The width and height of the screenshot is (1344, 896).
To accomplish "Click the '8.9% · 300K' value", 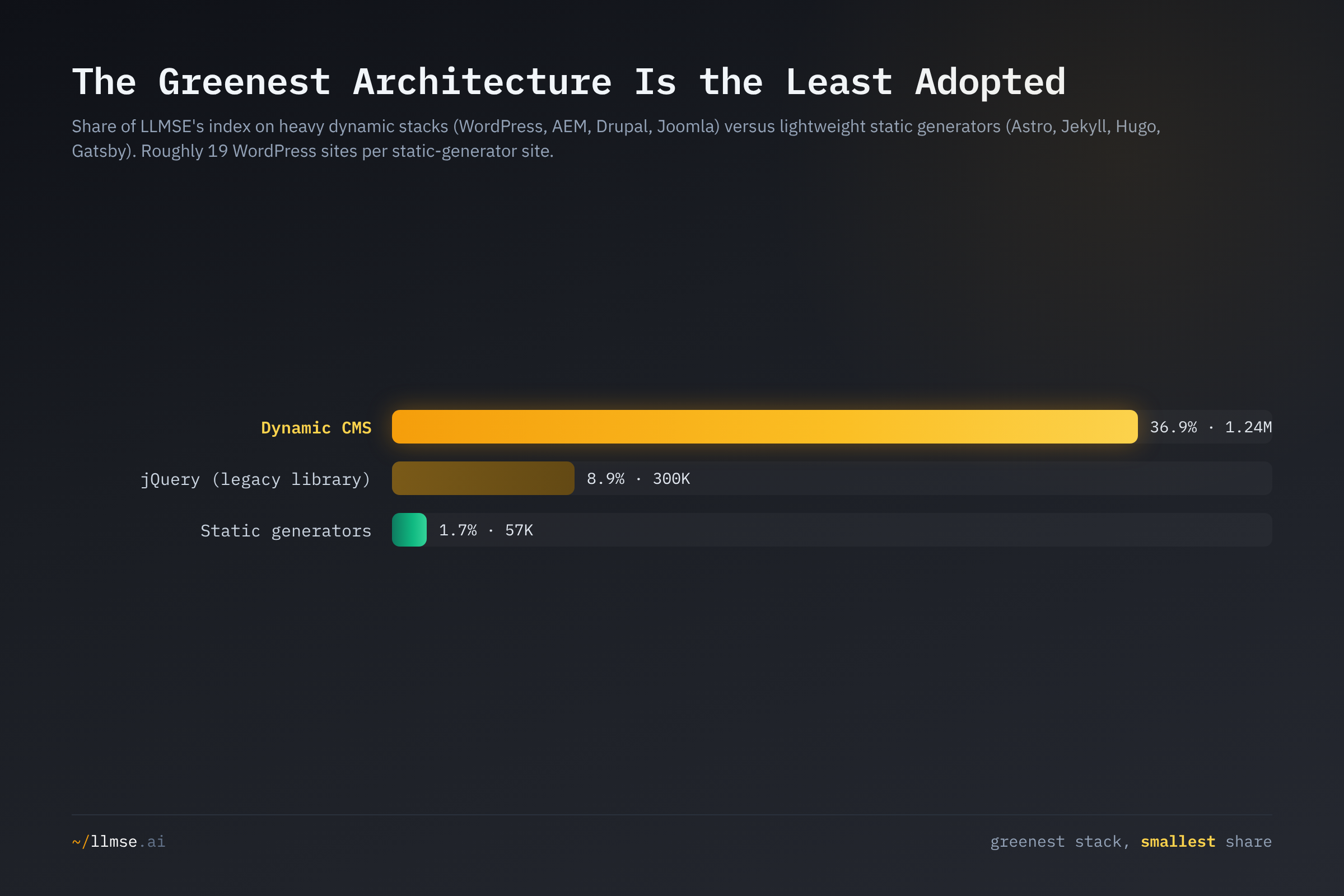I will pyautogui.click(x=638, y=478).
